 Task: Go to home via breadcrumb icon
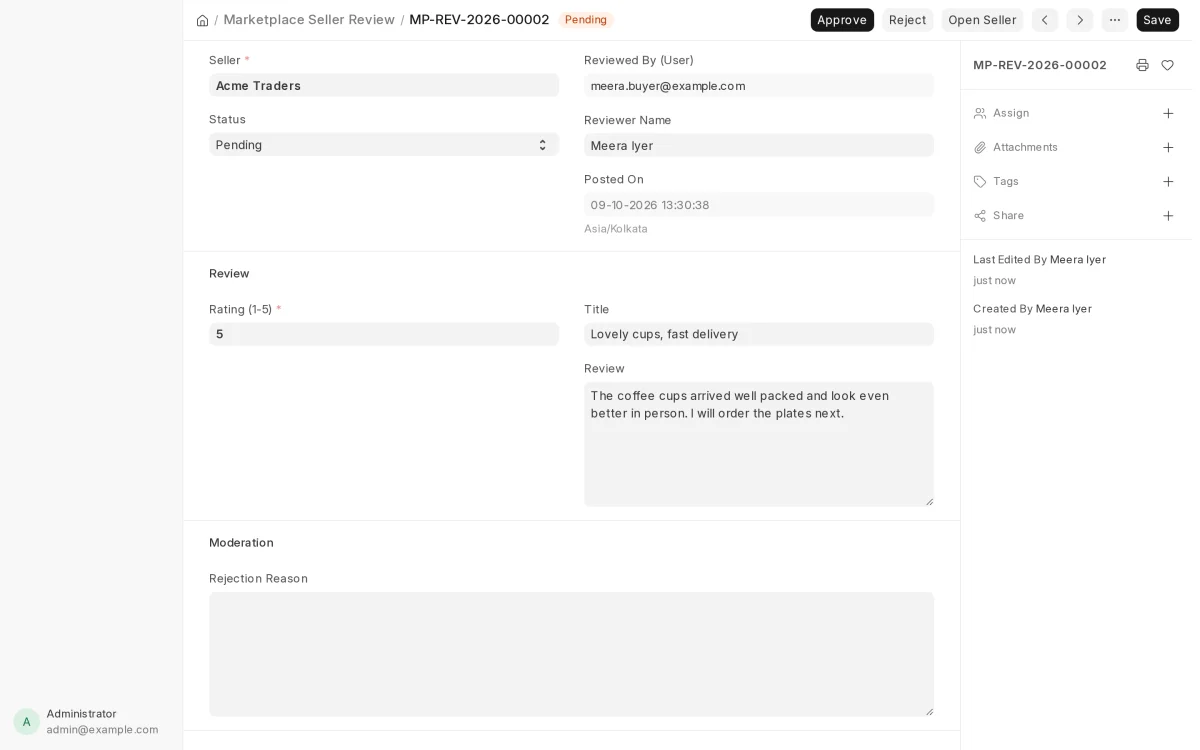pyautogui.click(x=202, y=20)
